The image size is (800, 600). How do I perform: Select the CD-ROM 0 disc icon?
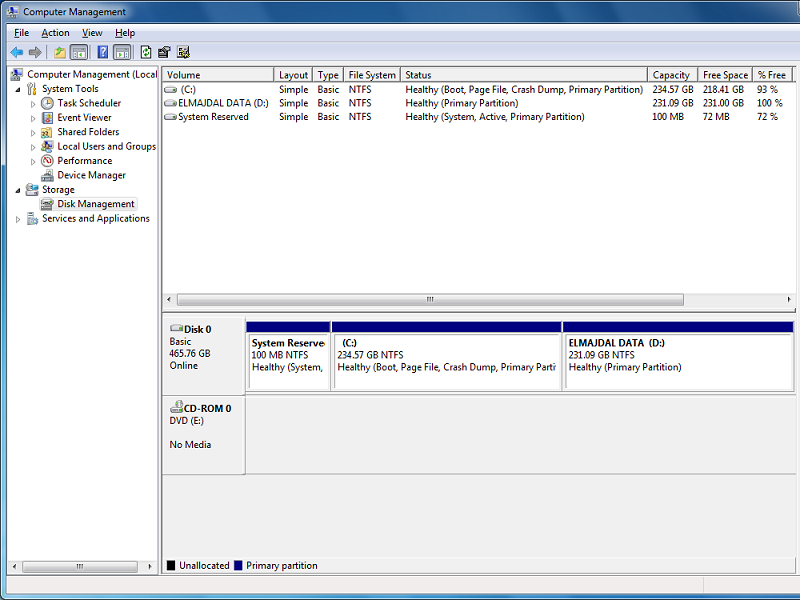click(x=176, y=408)
